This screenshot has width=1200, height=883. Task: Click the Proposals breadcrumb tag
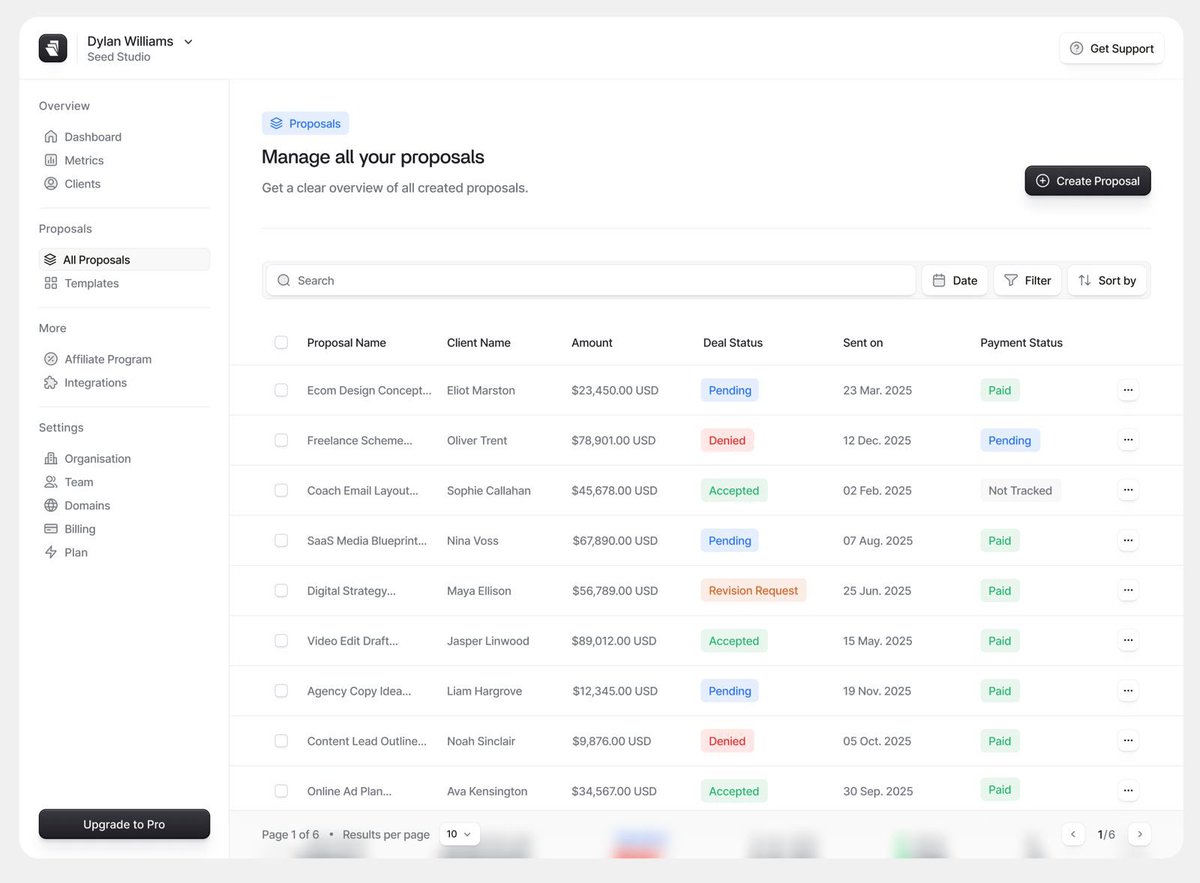(305, 124)
